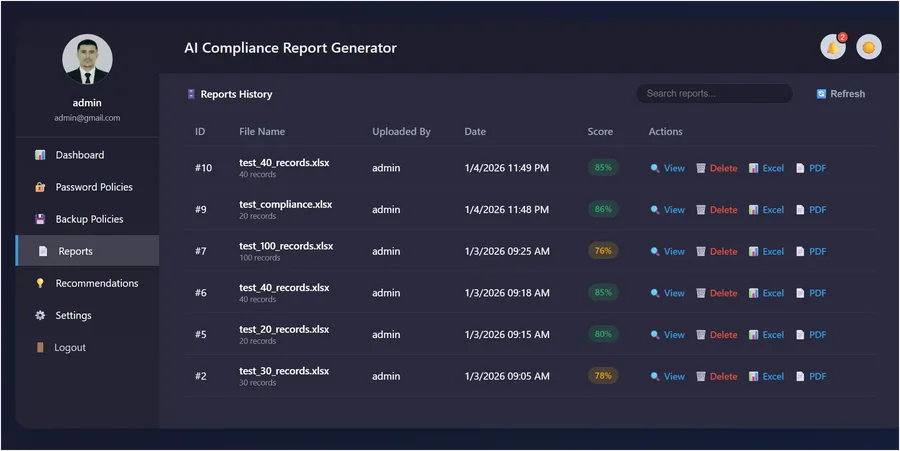Viewport: 900px width, 451px height.
Task: Delete report #9 test_compliance.xlsx
Action: (x=717, y=210)
